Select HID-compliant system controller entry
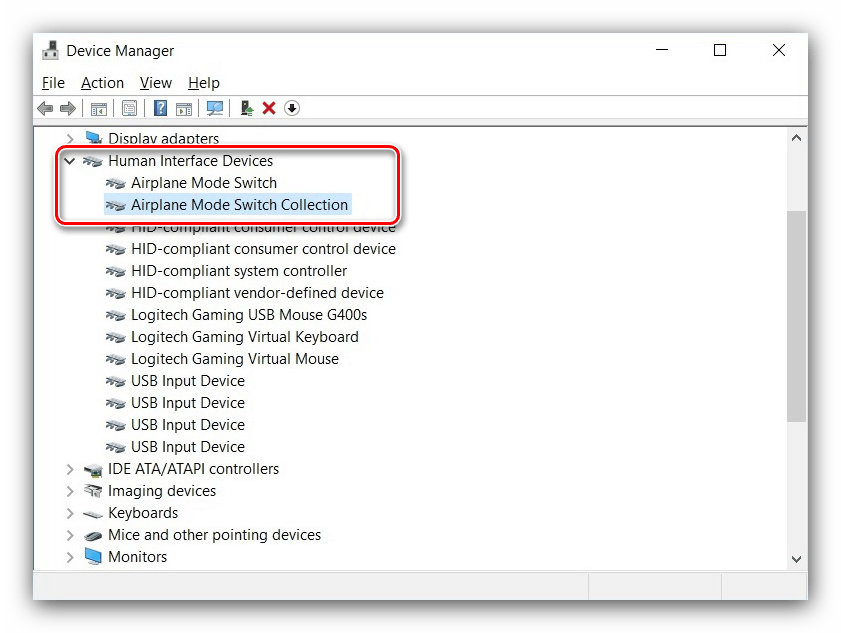The image size is (841, 633). (239, 271)
